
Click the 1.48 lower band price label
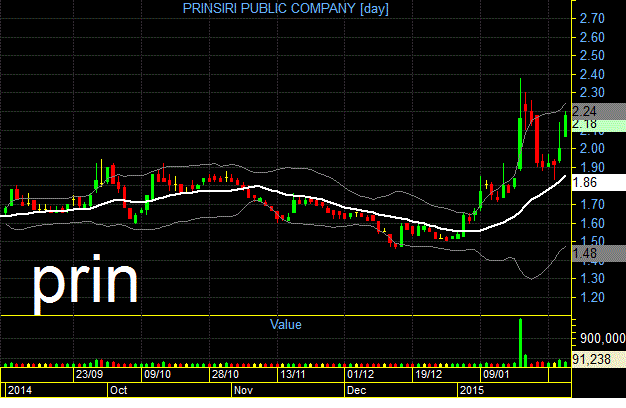click(x=598, y=254)
